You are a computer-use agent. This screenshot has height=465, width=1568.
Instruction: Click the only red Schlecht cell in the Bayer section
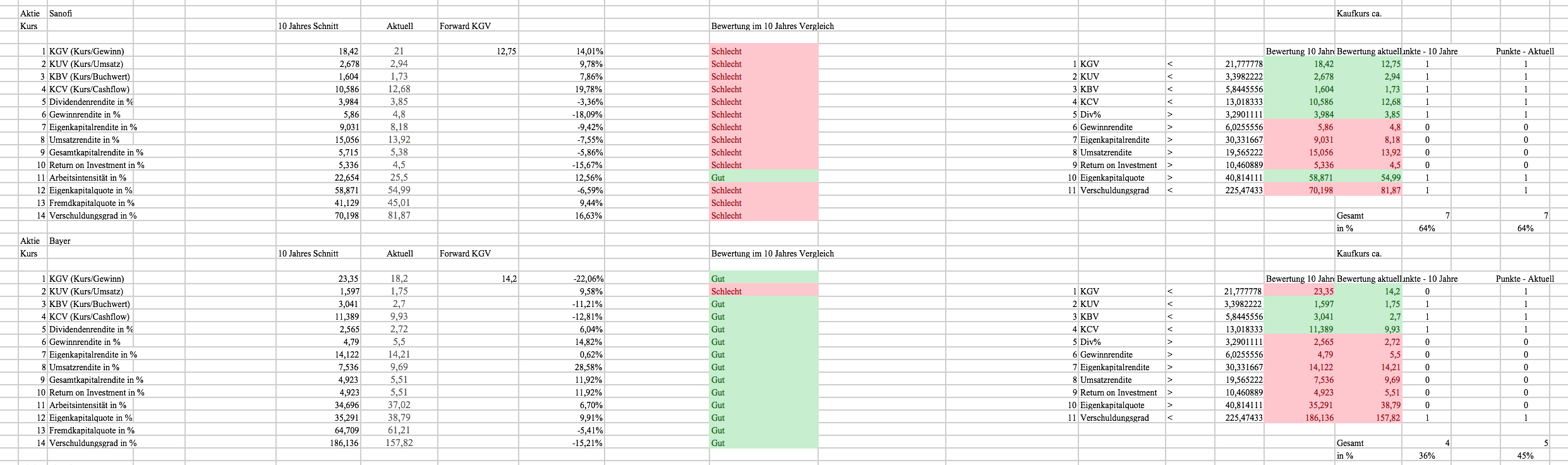click(x=764, y=291)
